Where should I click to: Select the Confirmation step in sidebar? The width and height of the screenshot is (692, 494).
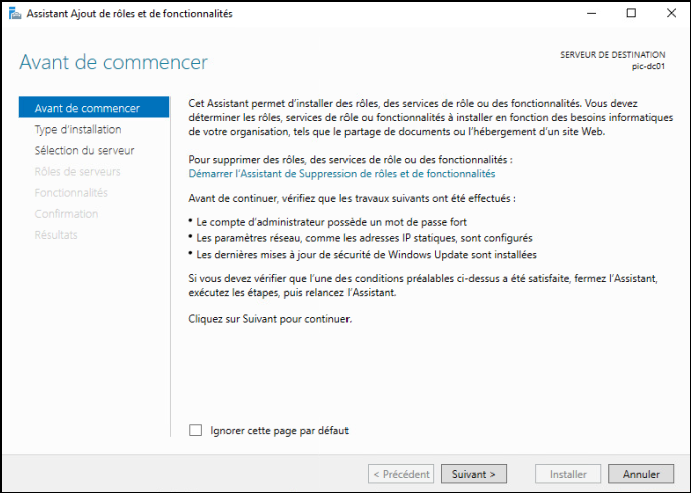coord(66,214)
